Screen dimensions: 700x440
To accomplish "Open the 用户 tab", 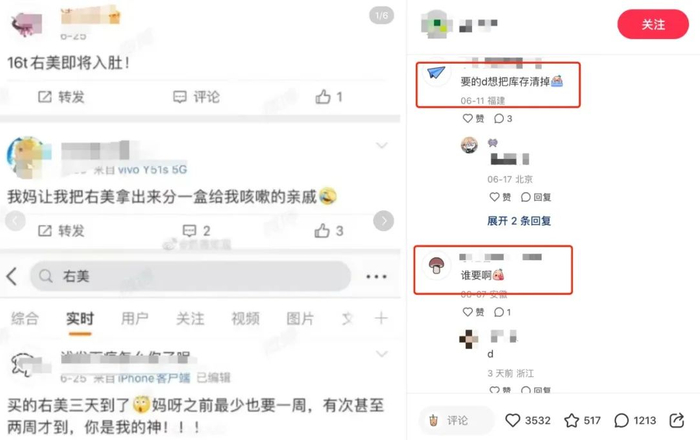I will click(135, 319).
